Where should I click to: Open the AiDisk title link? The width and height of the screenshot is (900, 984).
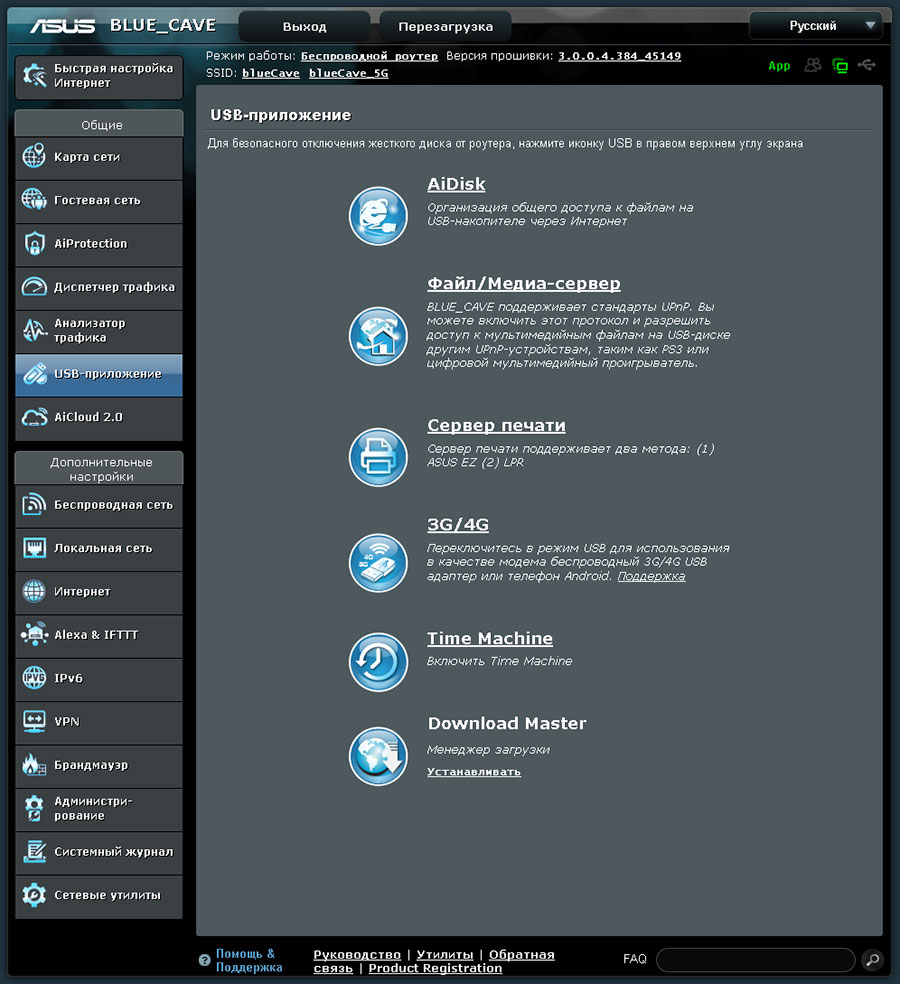[x=456, y=184]
